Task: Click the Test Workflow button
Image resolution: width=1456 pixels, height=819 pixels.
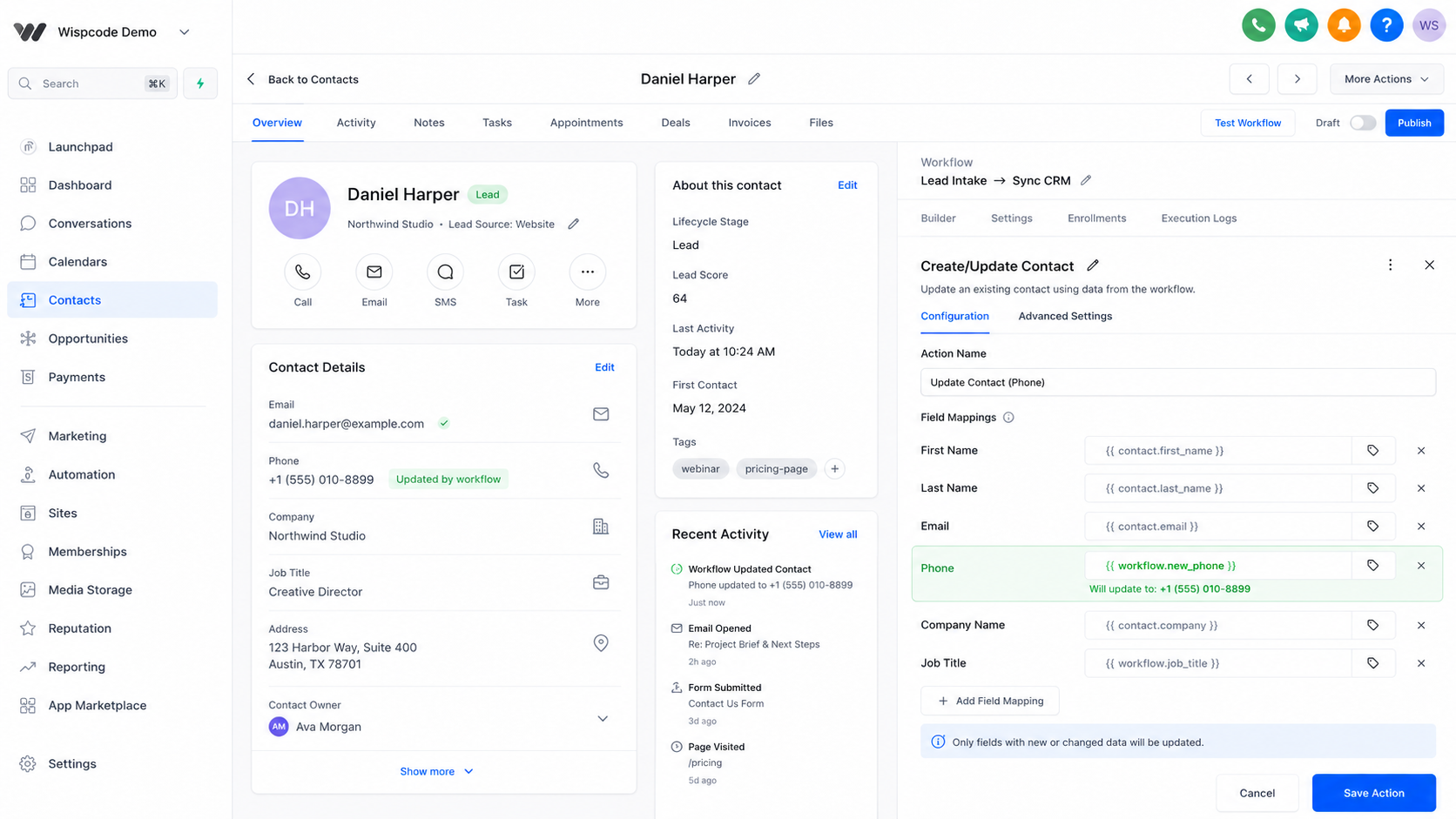Action: tap(1248, 123)
